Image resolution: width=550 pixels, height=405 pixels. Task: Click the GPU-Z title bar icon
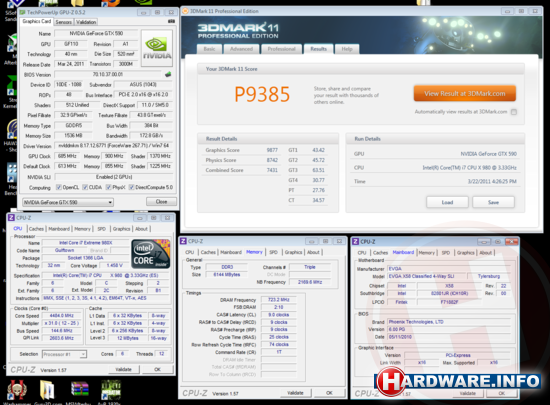pos(22,12)
